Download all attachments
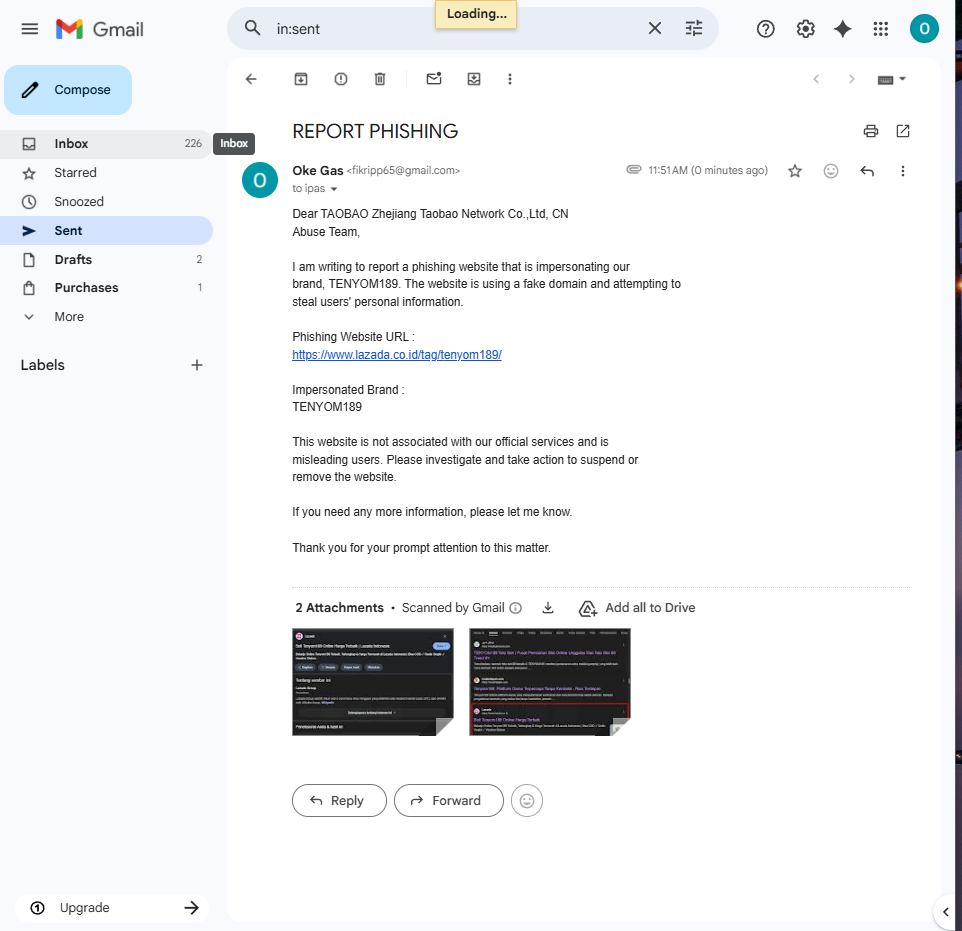 pos(548,608)
